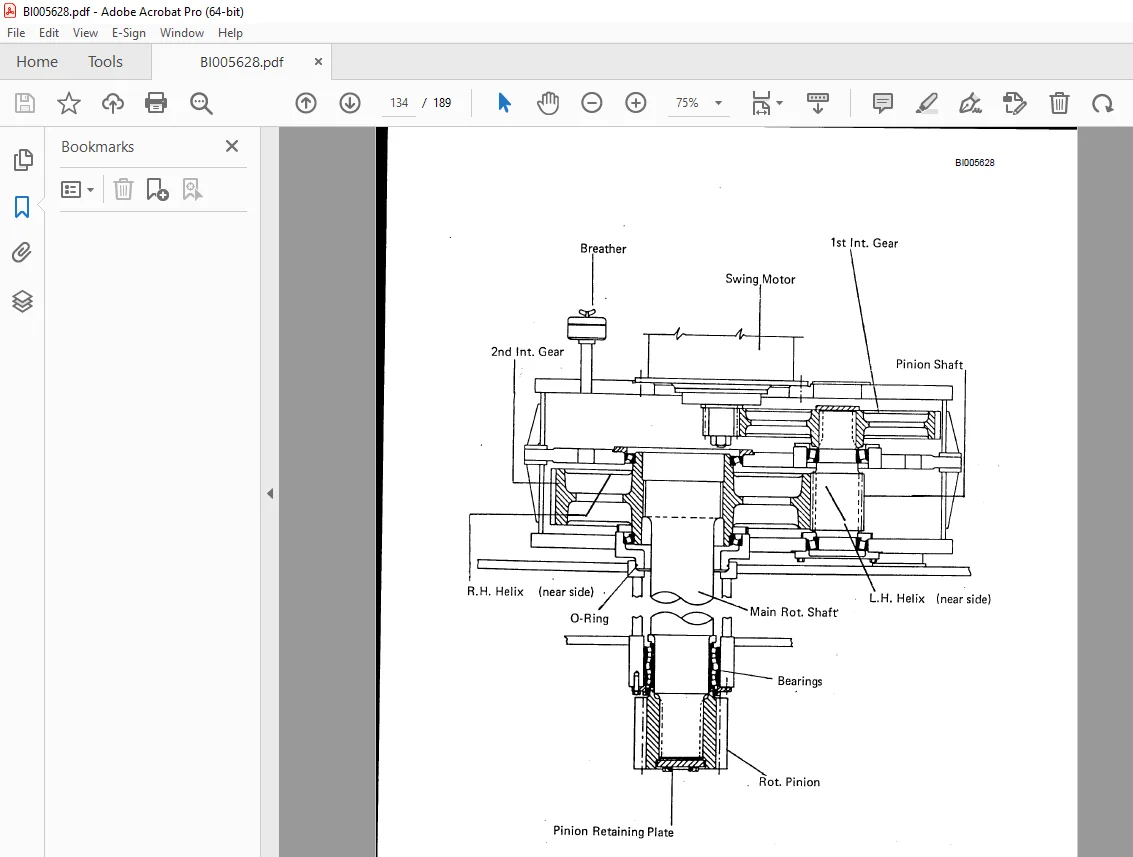Click the current page number field
The image size is (1133, 857).
pos(399,103)
